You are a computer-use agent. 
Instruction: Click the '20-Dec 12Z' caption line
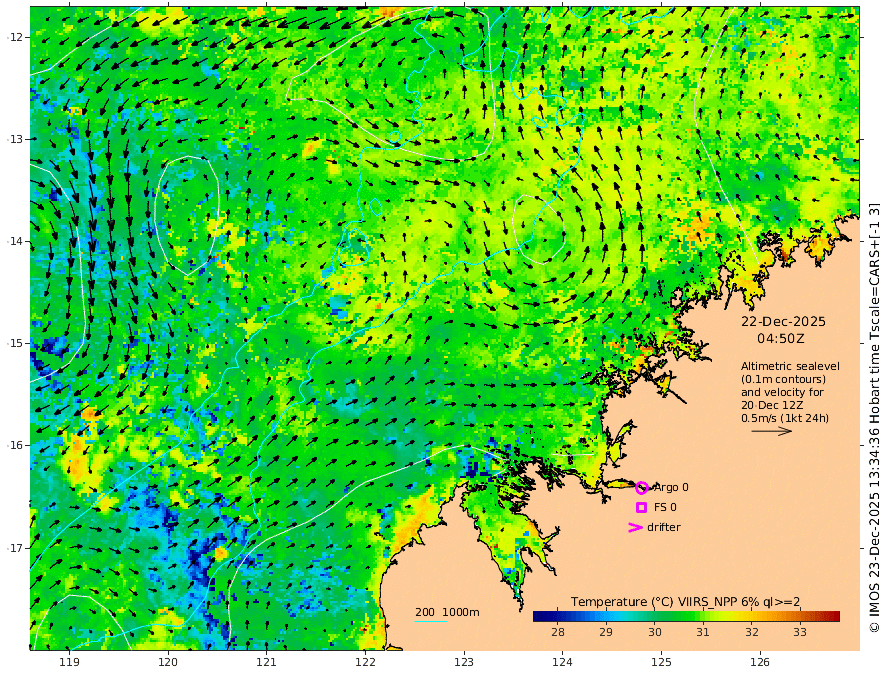772,405
